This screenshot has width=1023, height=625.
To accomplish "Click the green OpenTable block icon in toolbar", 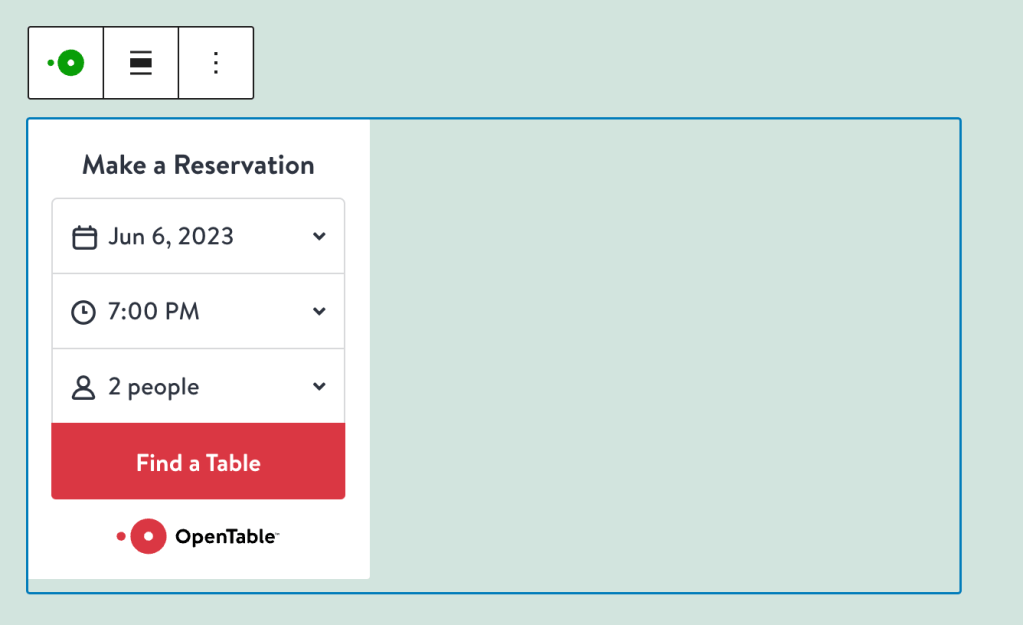I will tap(66, 63).
